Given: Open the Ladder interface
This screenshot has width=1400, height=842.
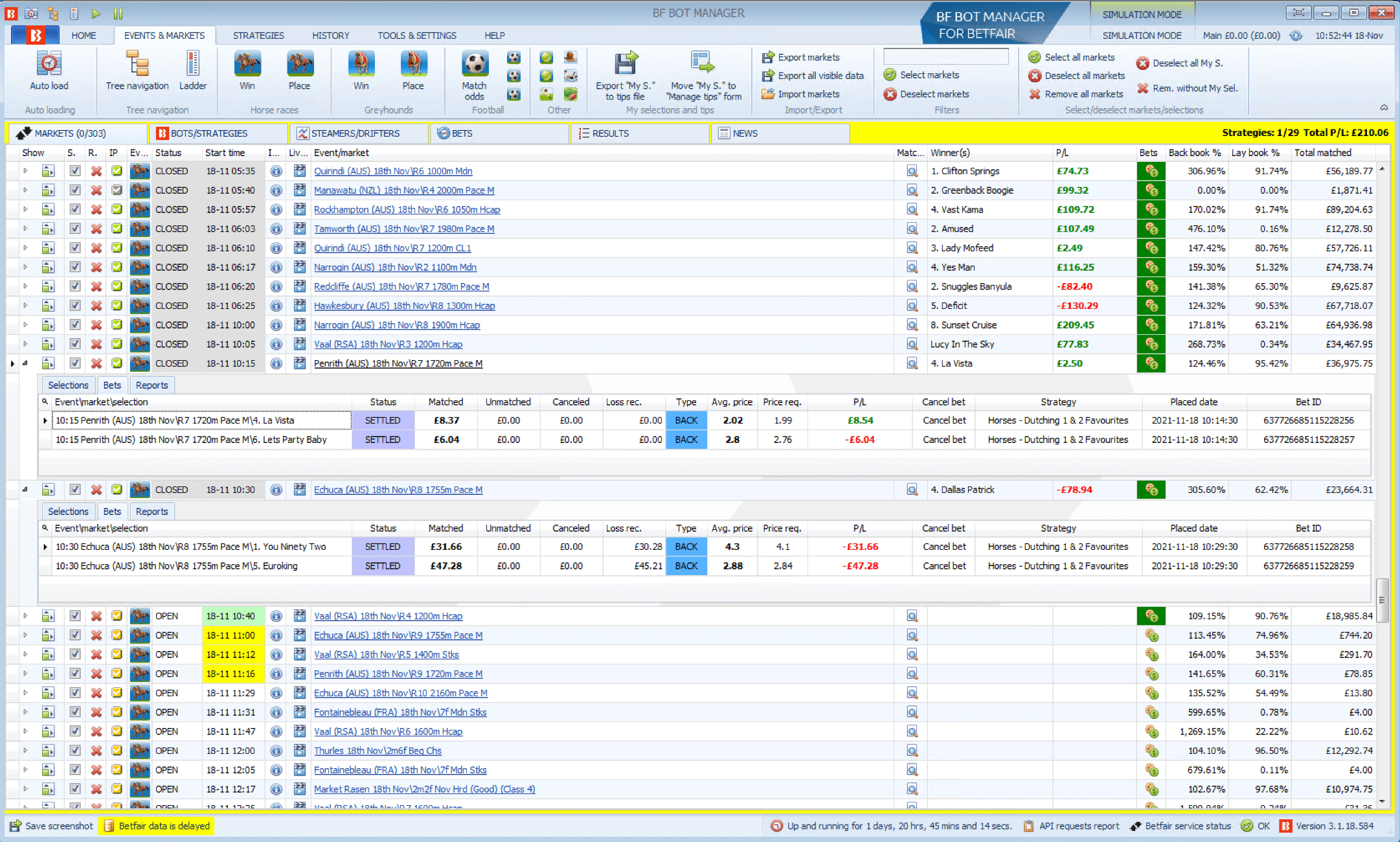Looking at the screenshot, I should pos(193,70).
